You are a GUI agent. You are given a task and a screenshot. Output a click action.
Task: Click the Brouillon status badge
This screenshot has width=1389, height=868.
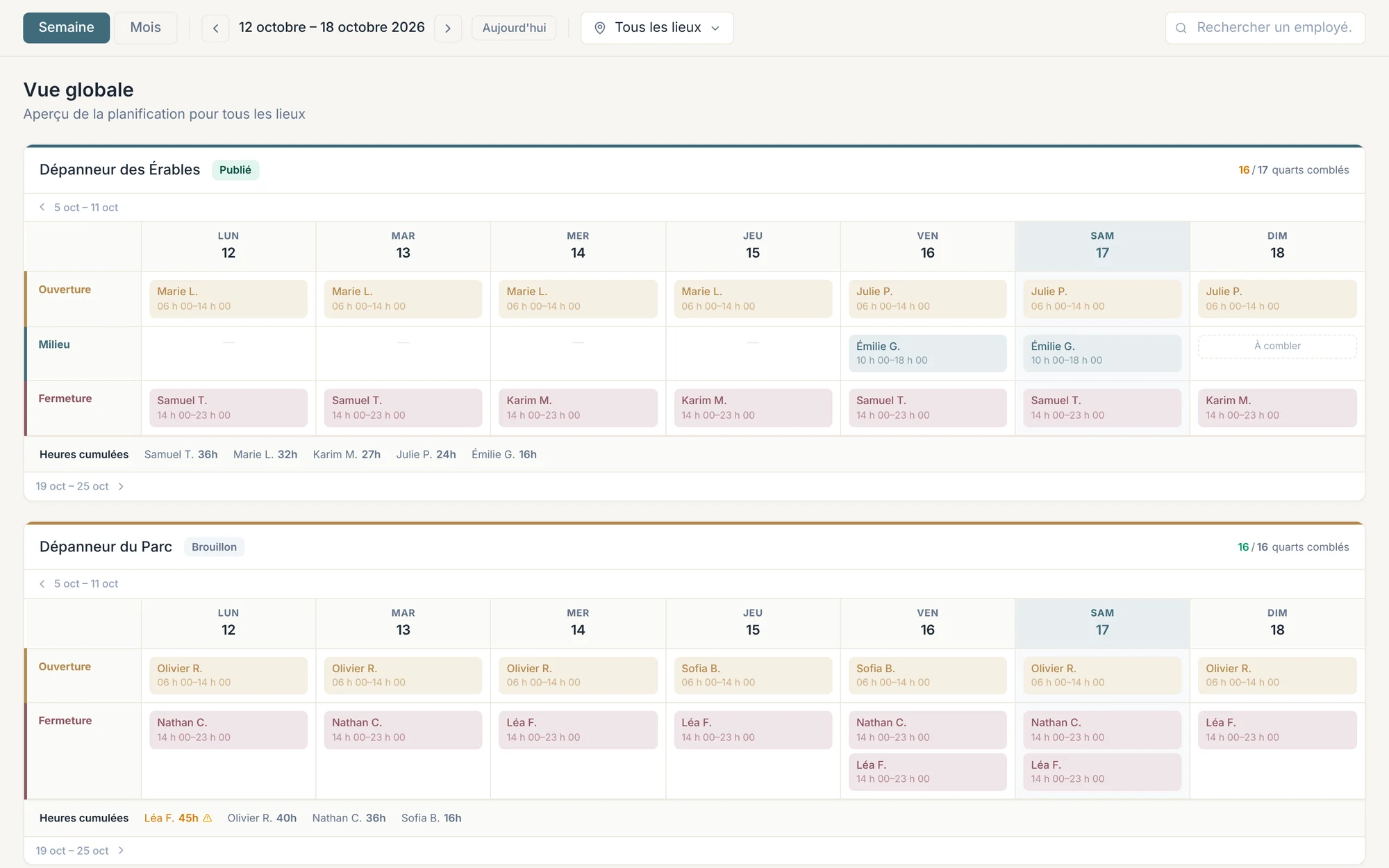click(x=214, y=547)
